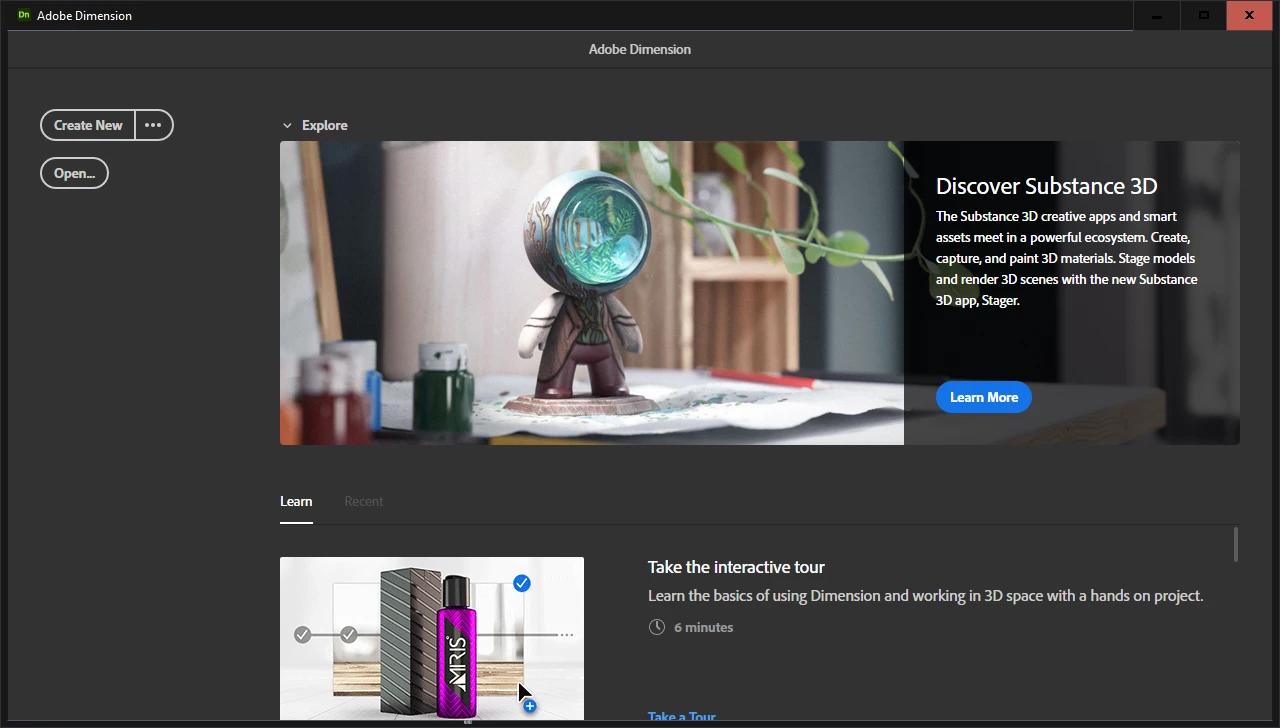Image resolution: width=1280 pixels, height=728 pixels.
Task: Click the Learn More button
Action: coord(984,397)
